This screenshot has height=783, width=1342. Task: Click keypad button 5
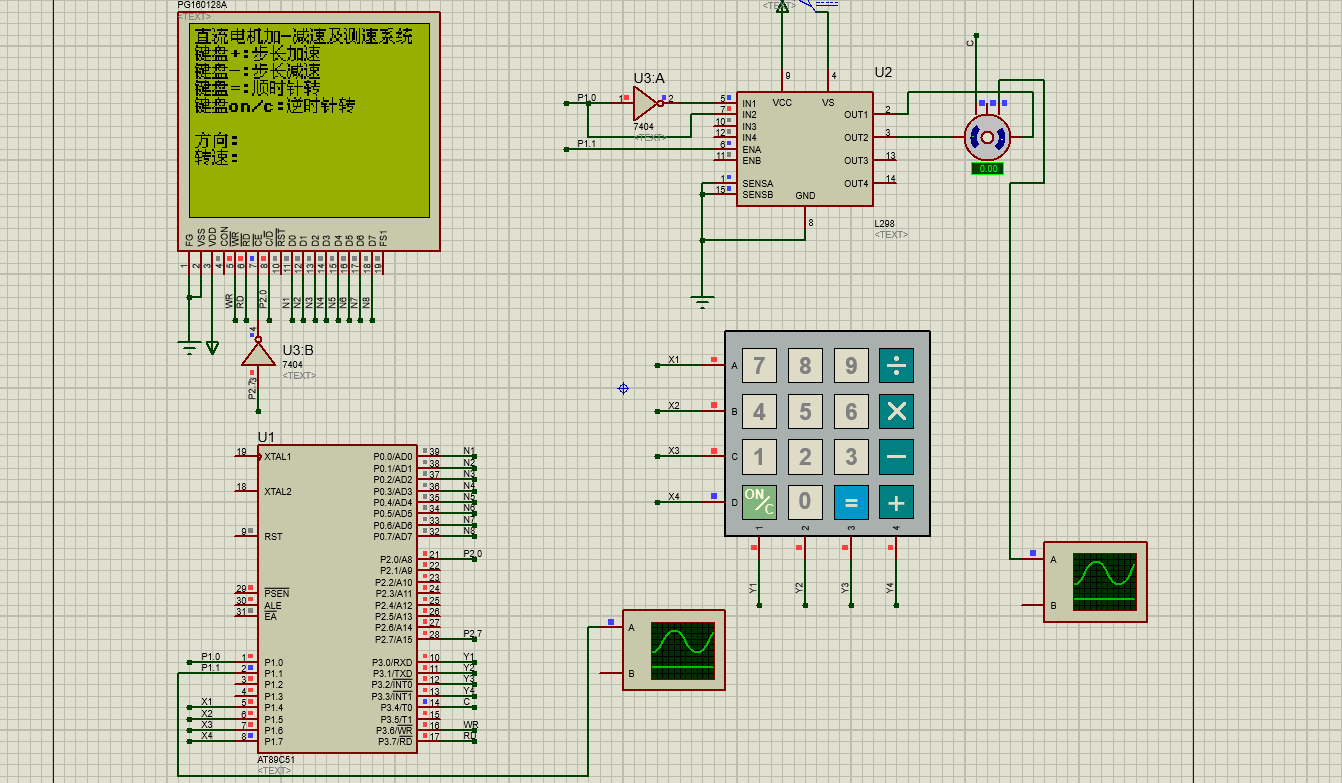[x=805, y=411]
